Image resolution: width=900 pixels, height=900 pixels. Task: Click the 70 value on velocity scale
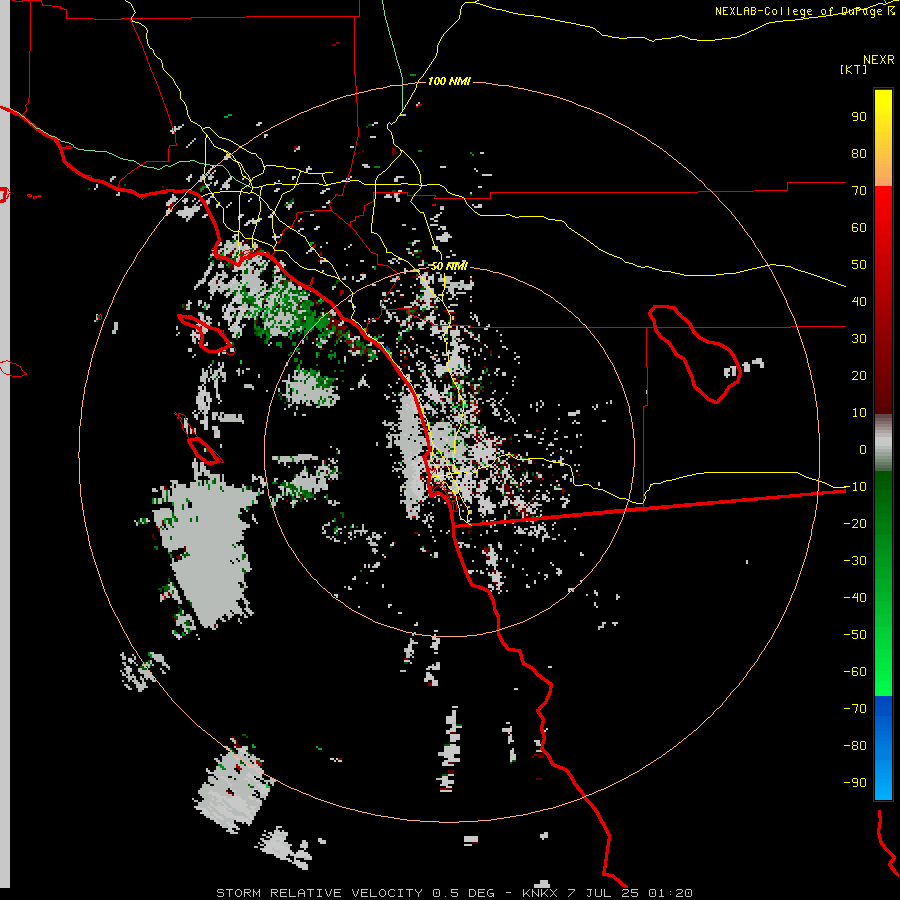tap(859, 191)
